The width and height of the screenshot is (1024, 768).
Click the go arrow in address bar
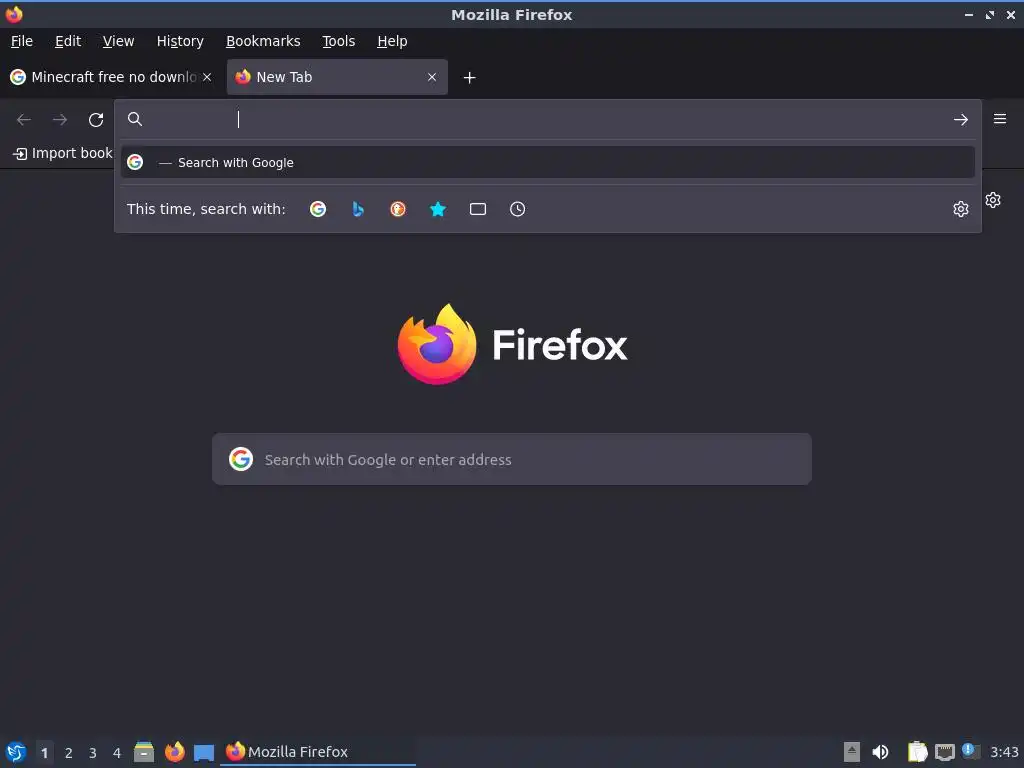click(x=961, y=120)
